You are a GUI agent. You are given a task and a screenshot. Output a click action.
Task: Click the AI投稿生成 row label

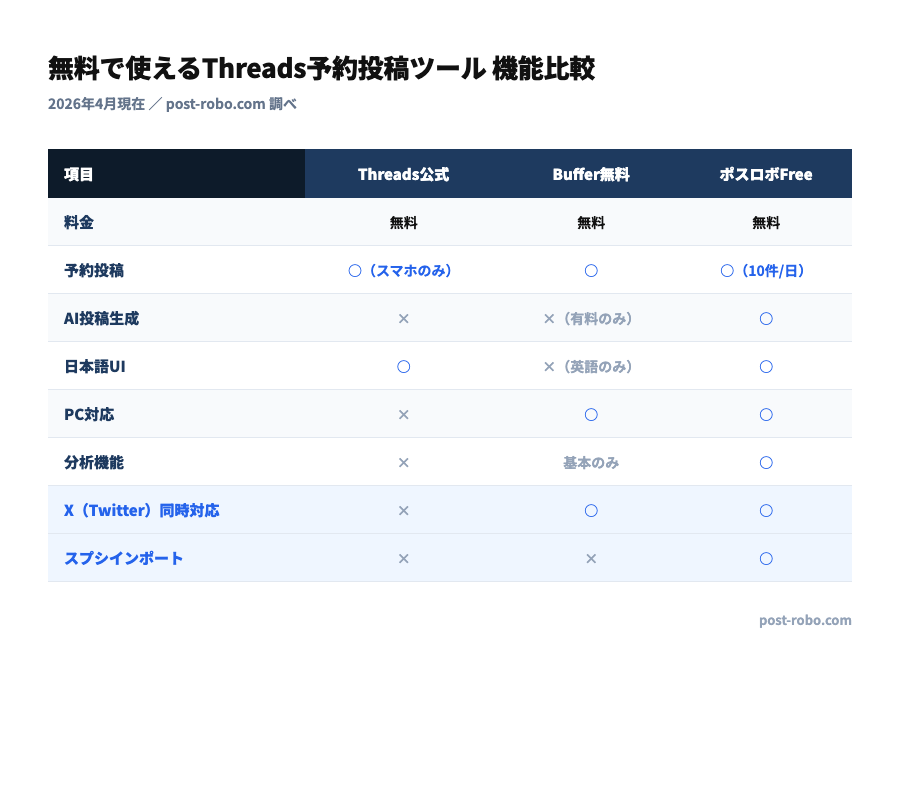[x=102, y=319]
